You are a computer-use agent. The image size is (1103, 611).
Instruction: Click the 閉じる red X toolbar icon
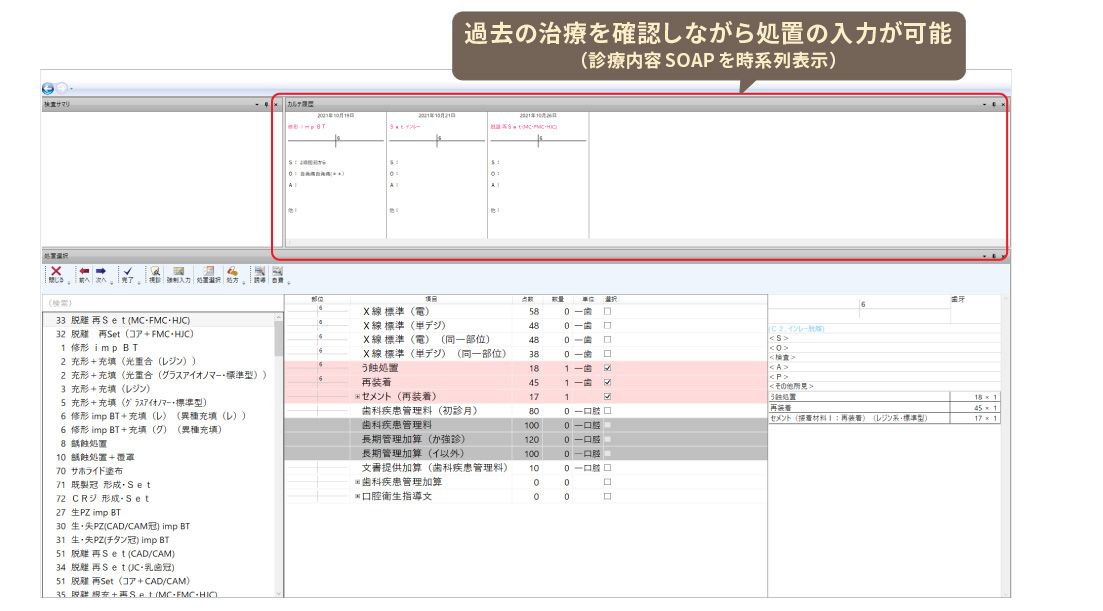(57, 270)
